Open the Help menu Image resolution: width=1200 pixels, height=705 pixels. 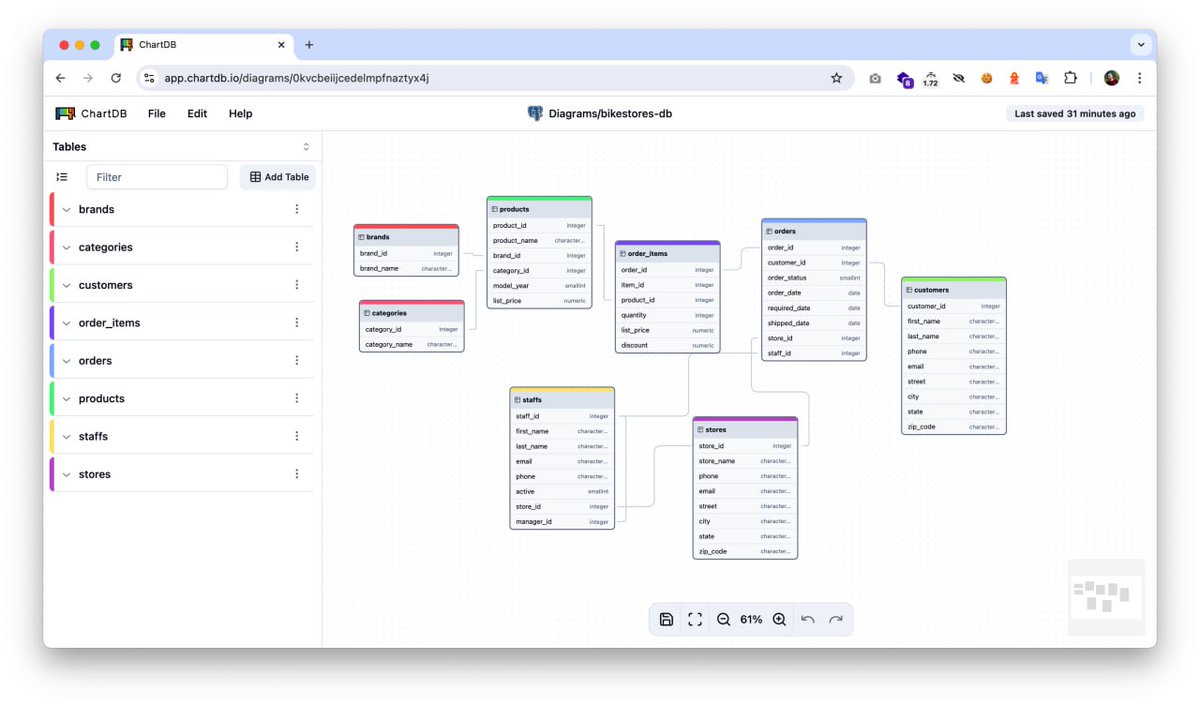tap(240, 114)
